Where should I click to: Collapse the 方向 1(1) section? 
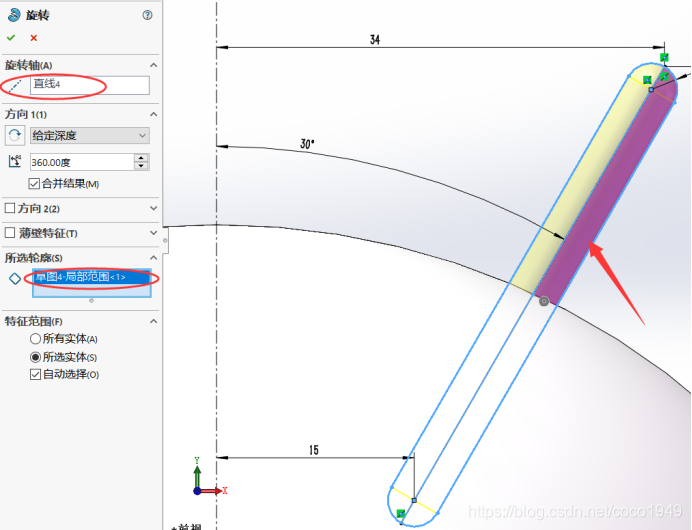click(x=153, y=114)
